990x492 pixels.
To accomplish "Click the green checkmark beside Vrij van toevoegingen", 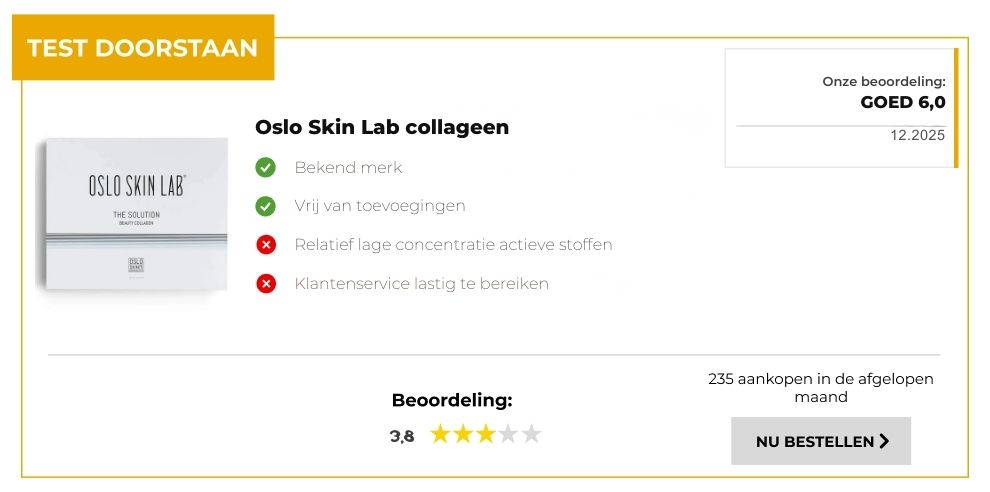I will coord(265,206).
